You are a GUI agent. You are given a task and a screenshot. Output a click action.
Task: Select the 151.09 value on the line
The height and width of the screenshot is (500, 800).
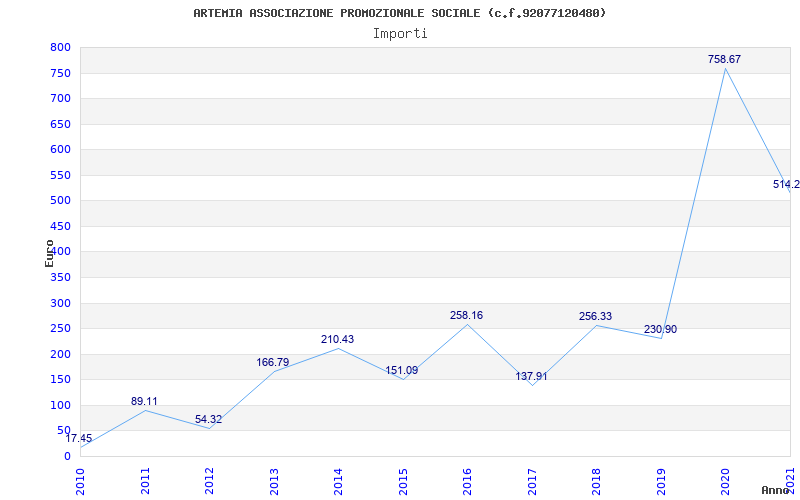point(402,371)
